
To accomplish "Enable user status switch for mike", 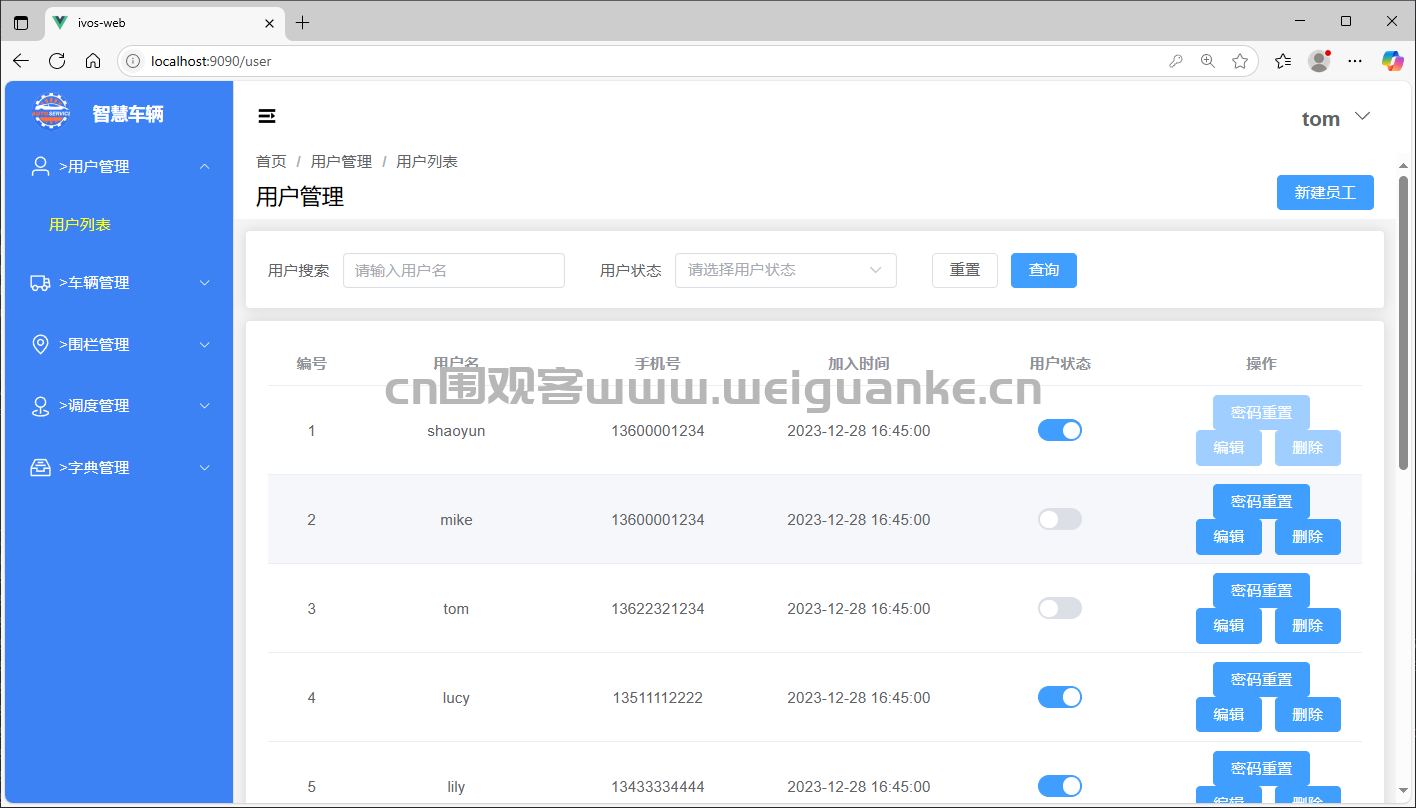I will [1060, 519].
